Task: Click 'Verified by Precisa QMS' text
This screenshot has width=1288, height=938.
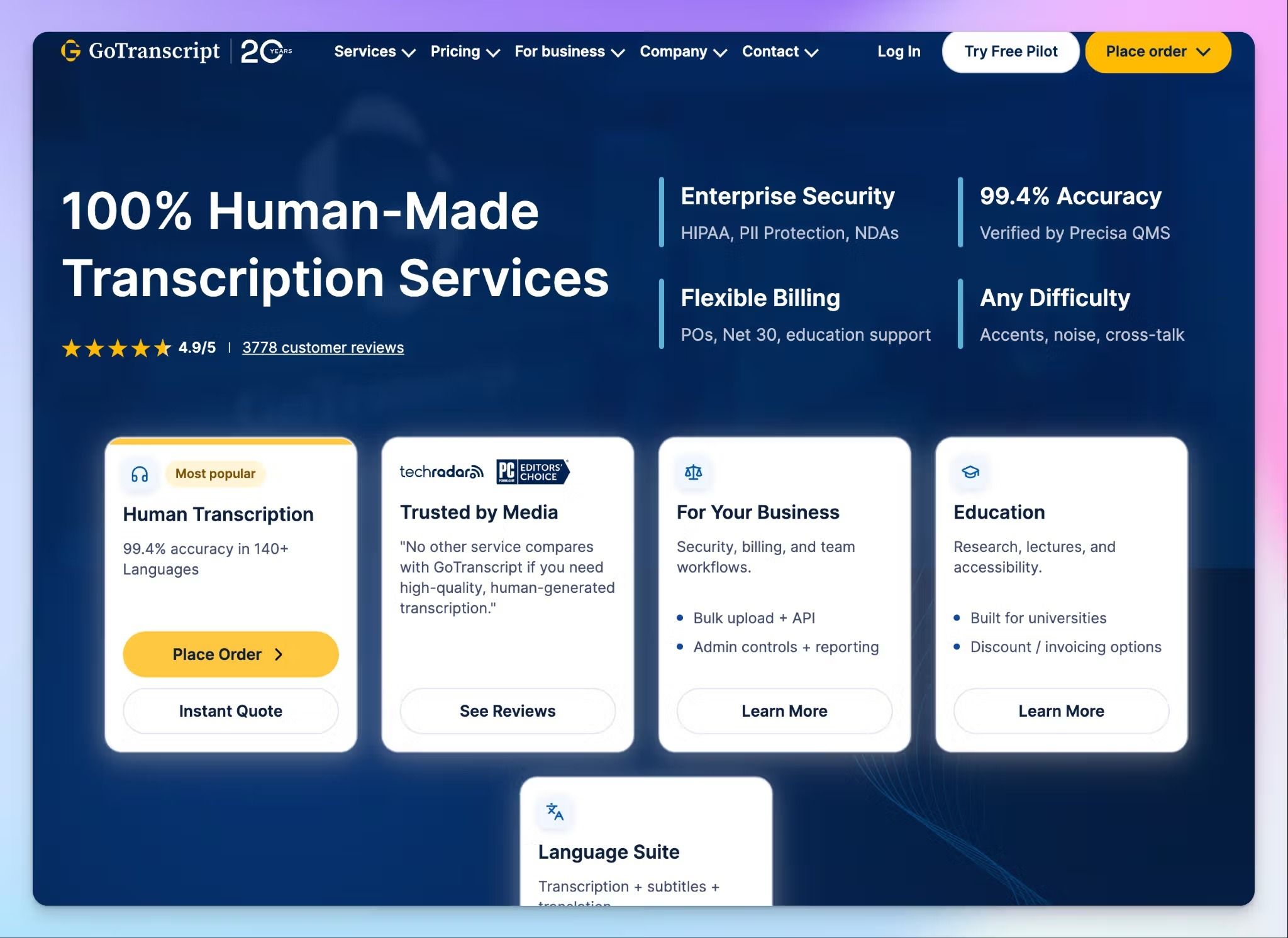Action: (x=1075, y=233)
